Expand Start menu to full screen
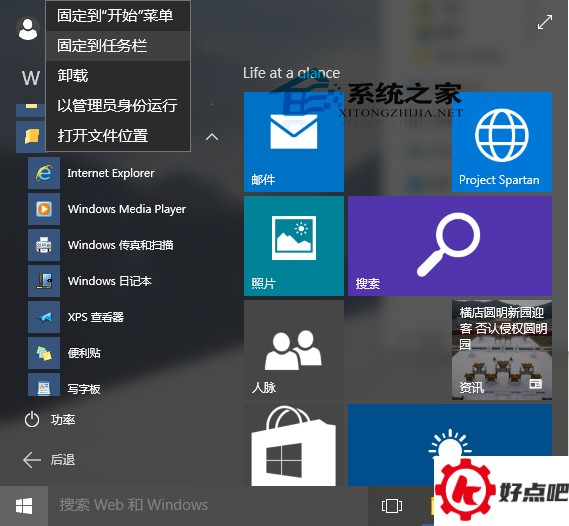The width and height of the screenshot is (569, 526). (x=545, y=22)
